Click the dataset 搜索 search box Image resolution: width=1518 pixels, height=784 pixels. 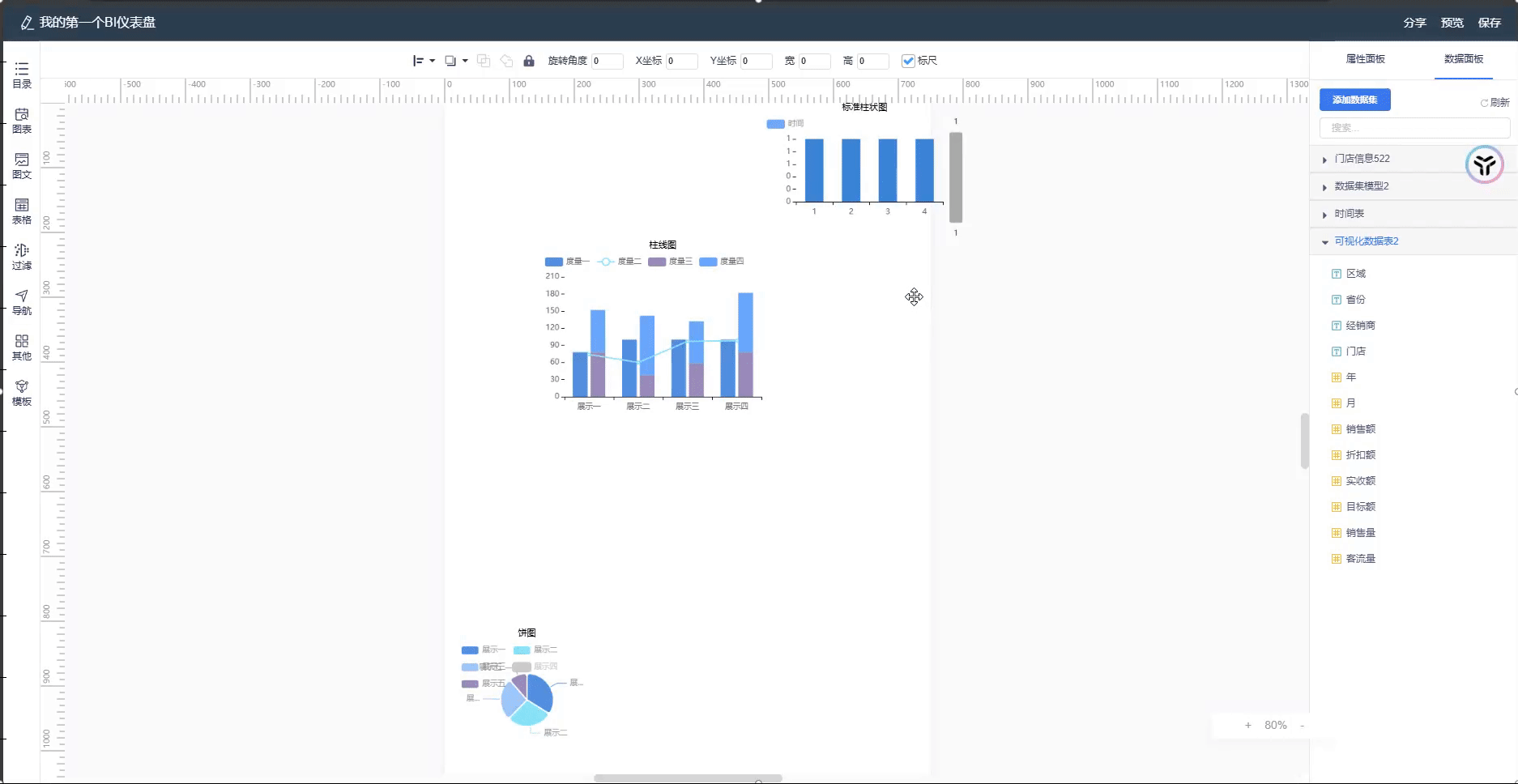(x=1414, y=128)
